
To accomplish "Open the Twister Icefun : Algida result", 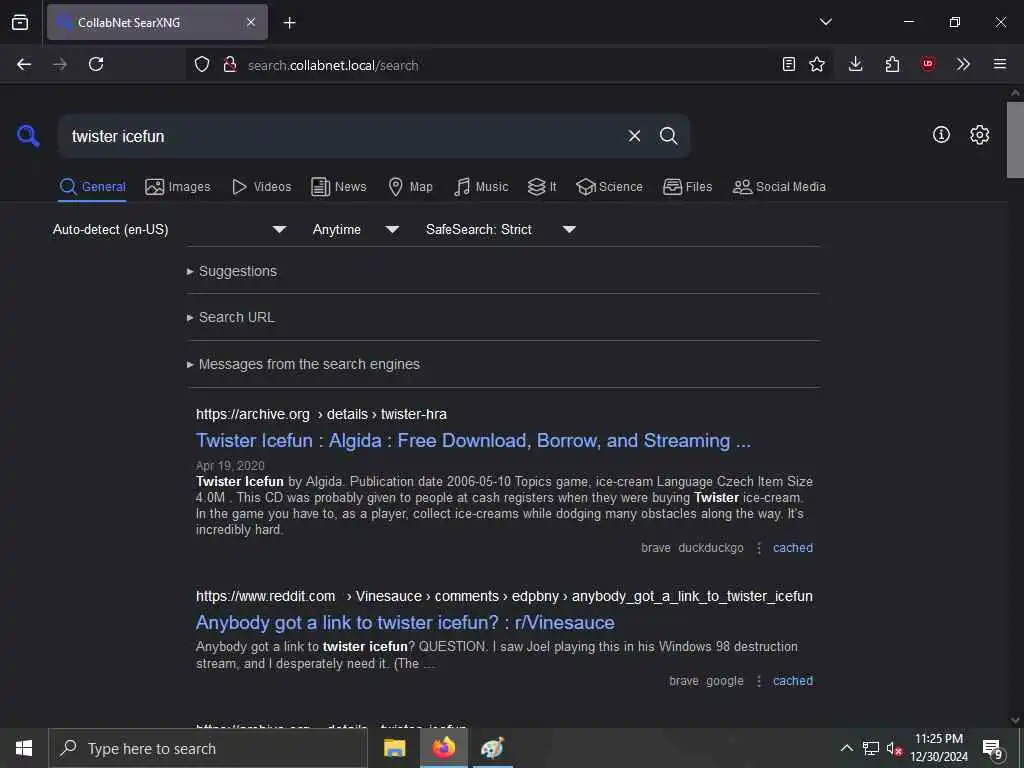I will (x=473, y=441).
